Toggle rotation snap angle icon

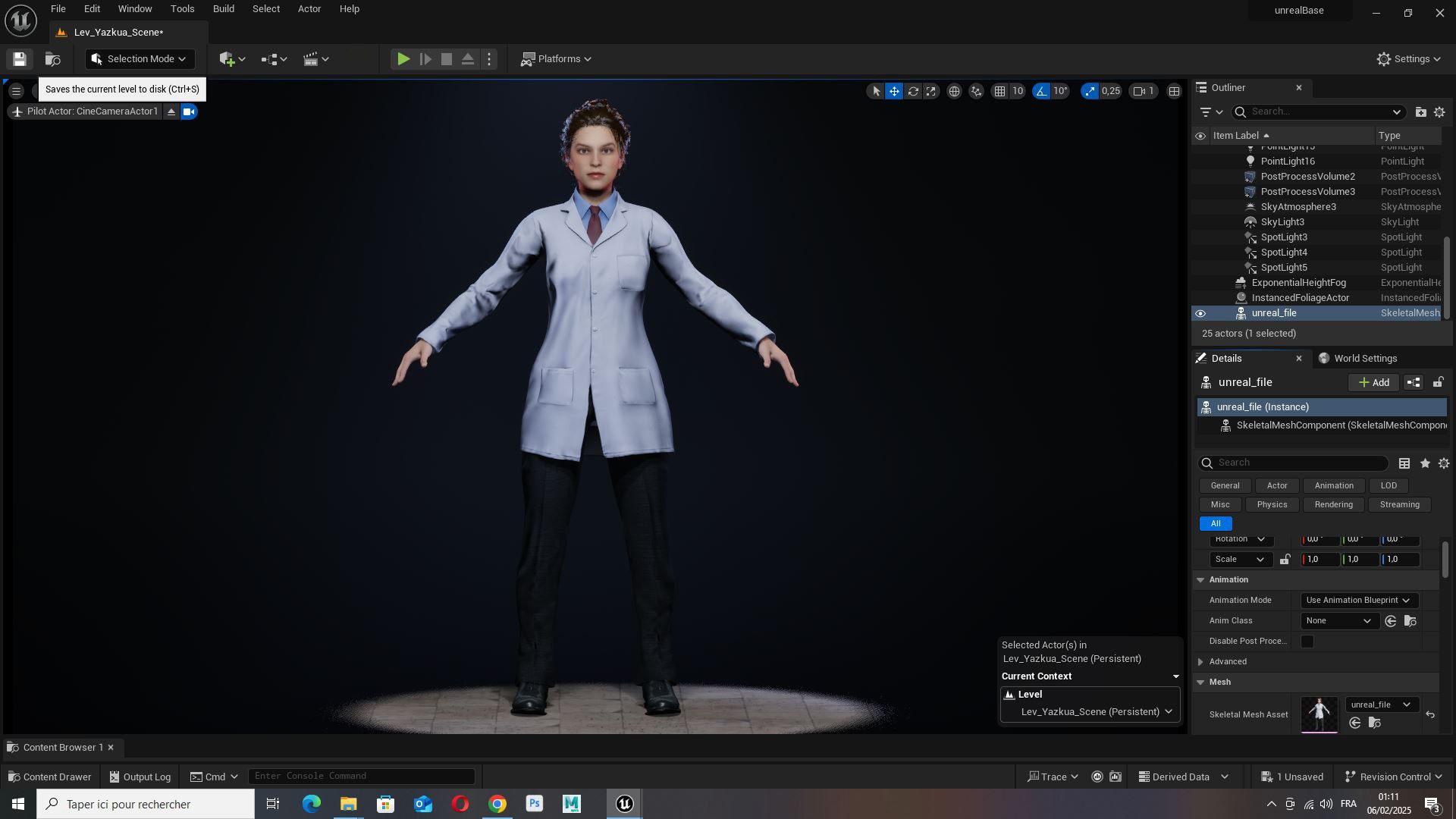(1041, 91)
